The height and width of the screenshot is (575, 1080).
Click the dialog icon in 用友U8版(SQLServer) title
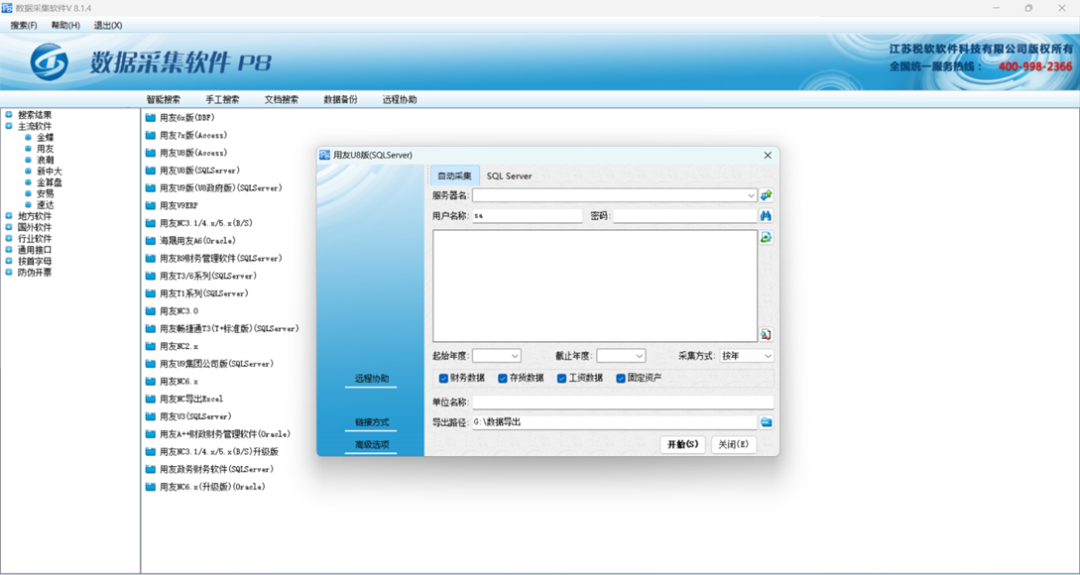(x=325, y=156)
